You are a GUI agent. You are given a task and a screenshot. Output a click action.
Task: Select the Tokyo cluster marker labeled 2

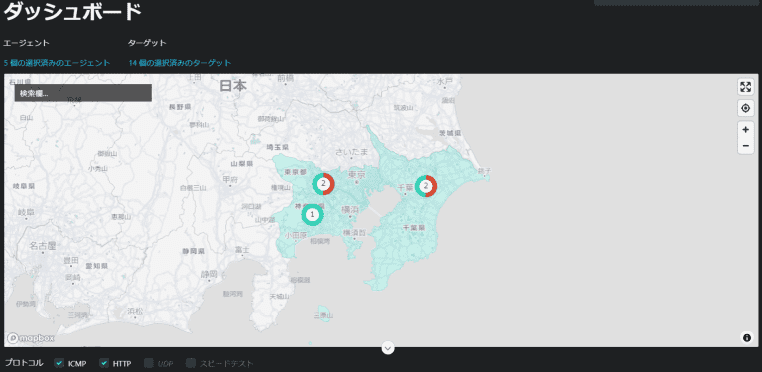(323, 184)
